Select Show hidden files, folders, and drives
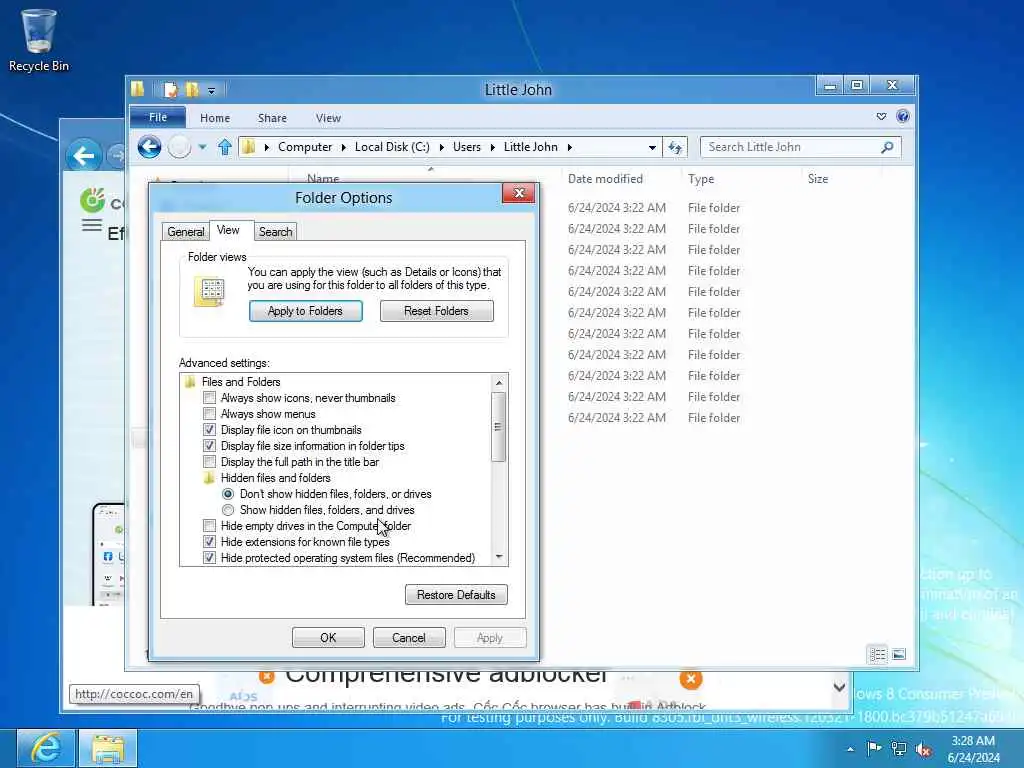Image resolution: width=1024 pixels, height=768 pixels. (x=228, y=510)
